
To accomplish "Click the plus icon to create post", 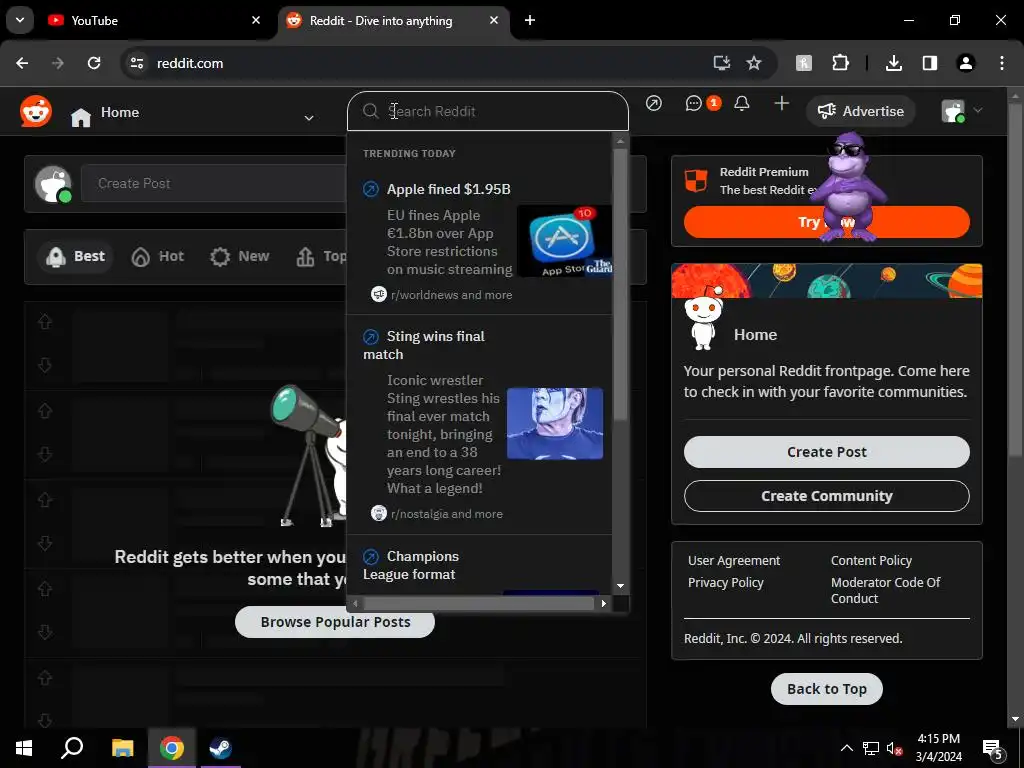I will [x=782, y=103].
